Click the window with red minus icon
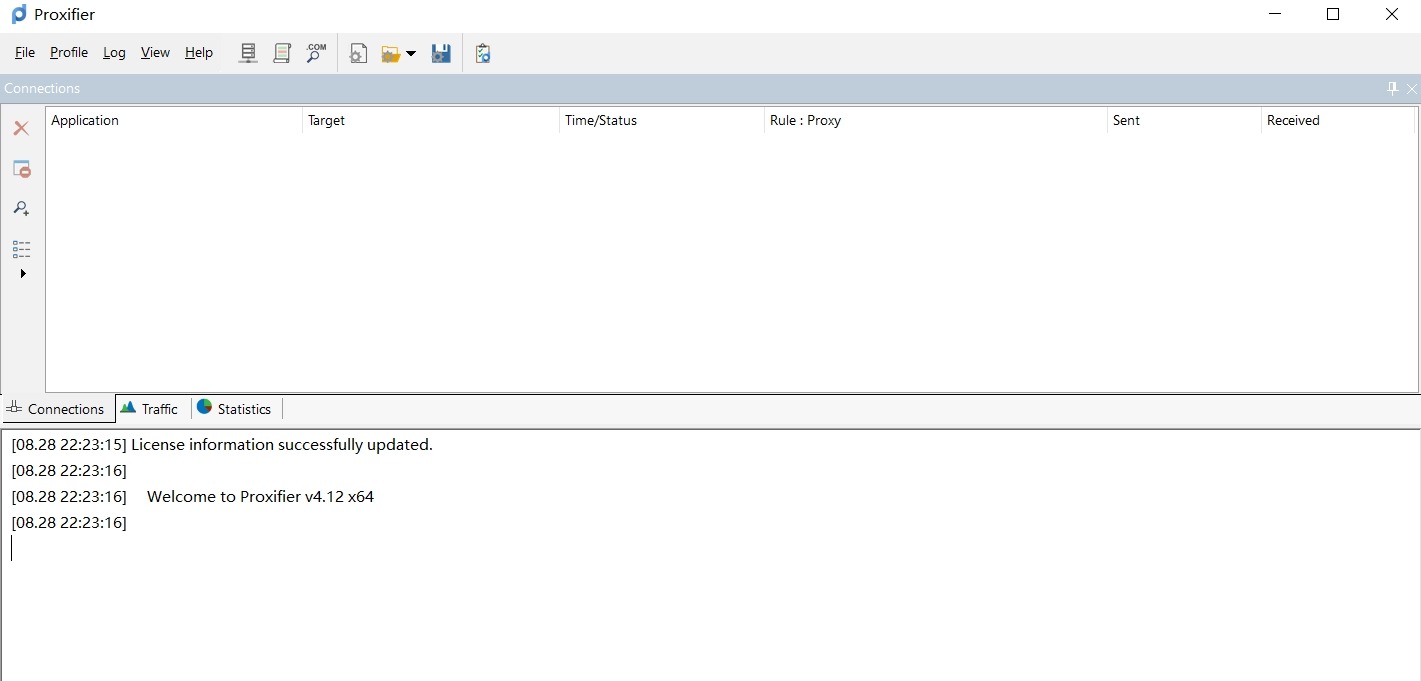 (x=21, y=169)
